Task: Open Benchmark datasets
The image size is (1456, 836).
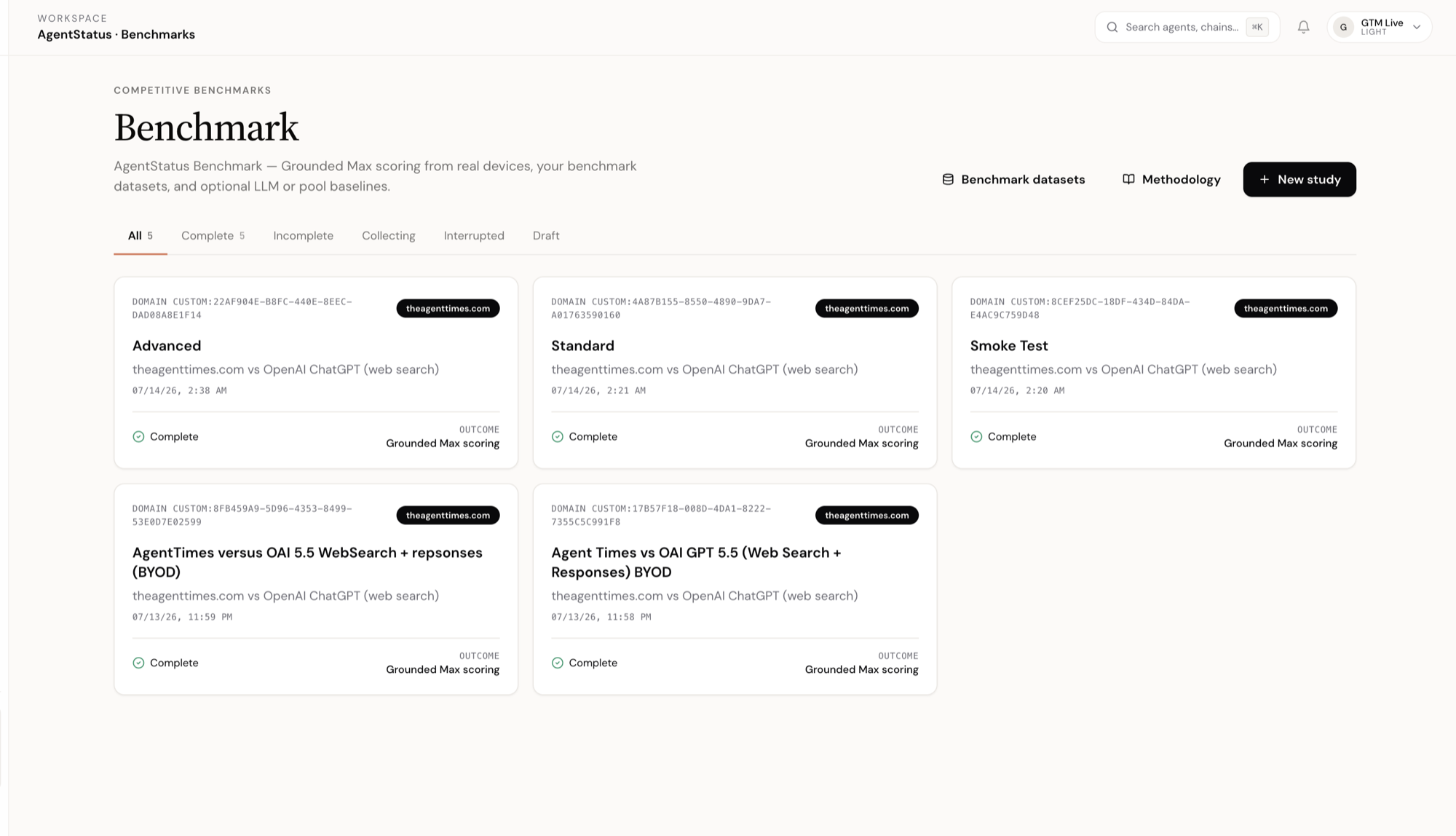Action: (x=1013, y=179)
